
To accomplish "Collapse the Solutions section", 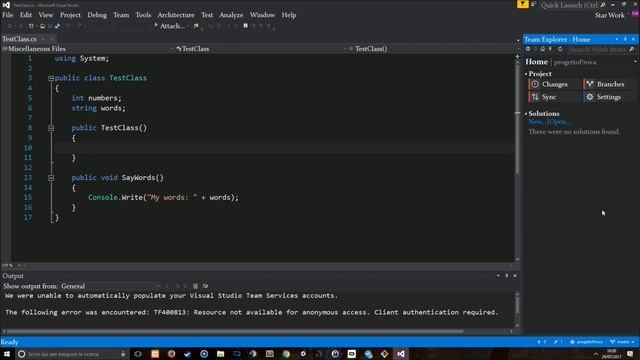I will coord(526,113).
